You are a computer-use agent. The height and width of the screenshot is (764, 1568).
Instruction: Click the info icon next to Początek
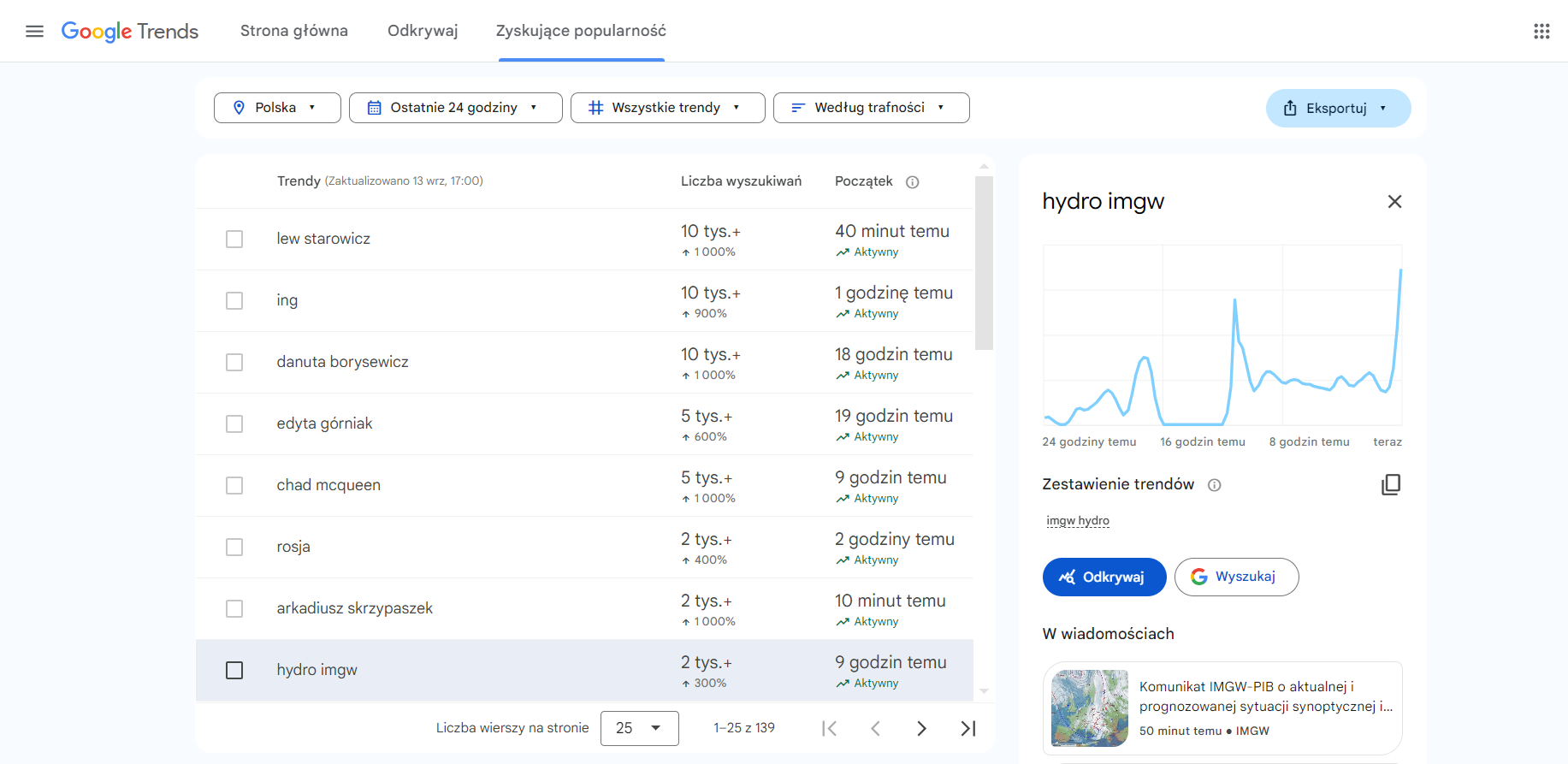(913, 181)
